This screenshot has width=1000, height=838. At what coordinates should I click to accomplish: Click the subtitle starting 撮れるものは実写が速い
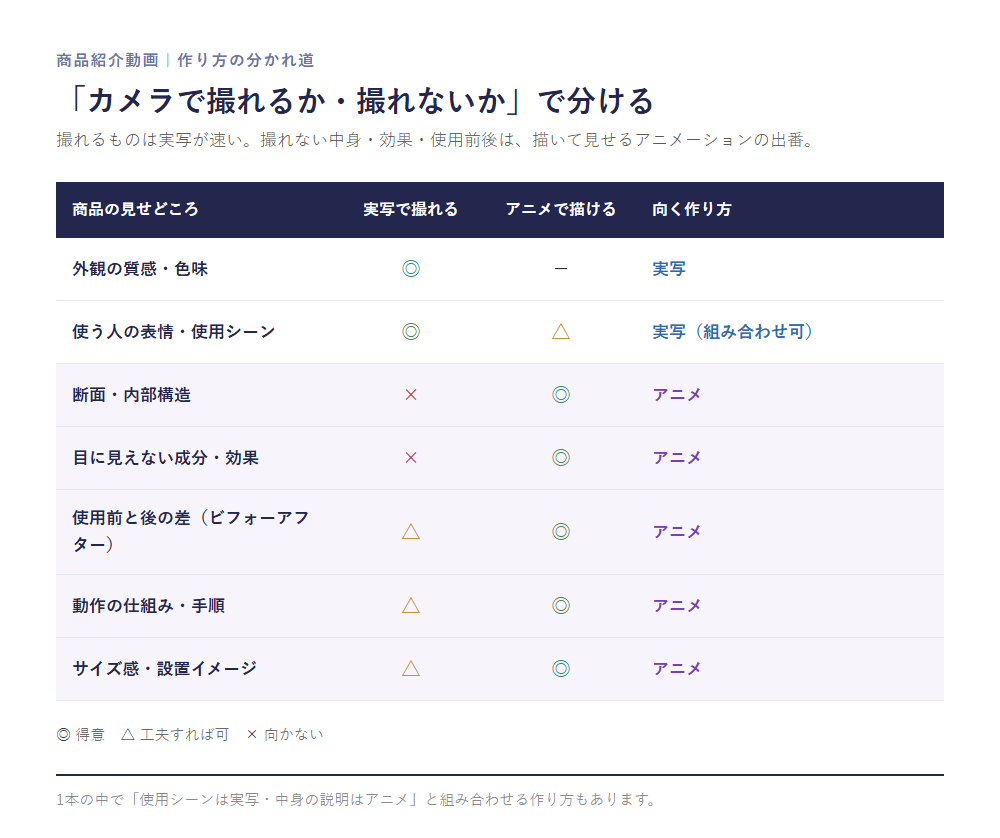436,140
